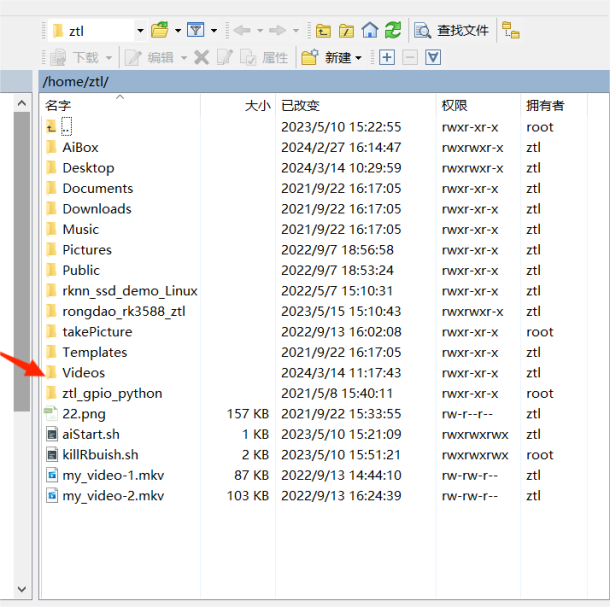Viewport: 610px width, 608px height.
Task: Select the Documents folder
Action: click(x=98, y=189)
